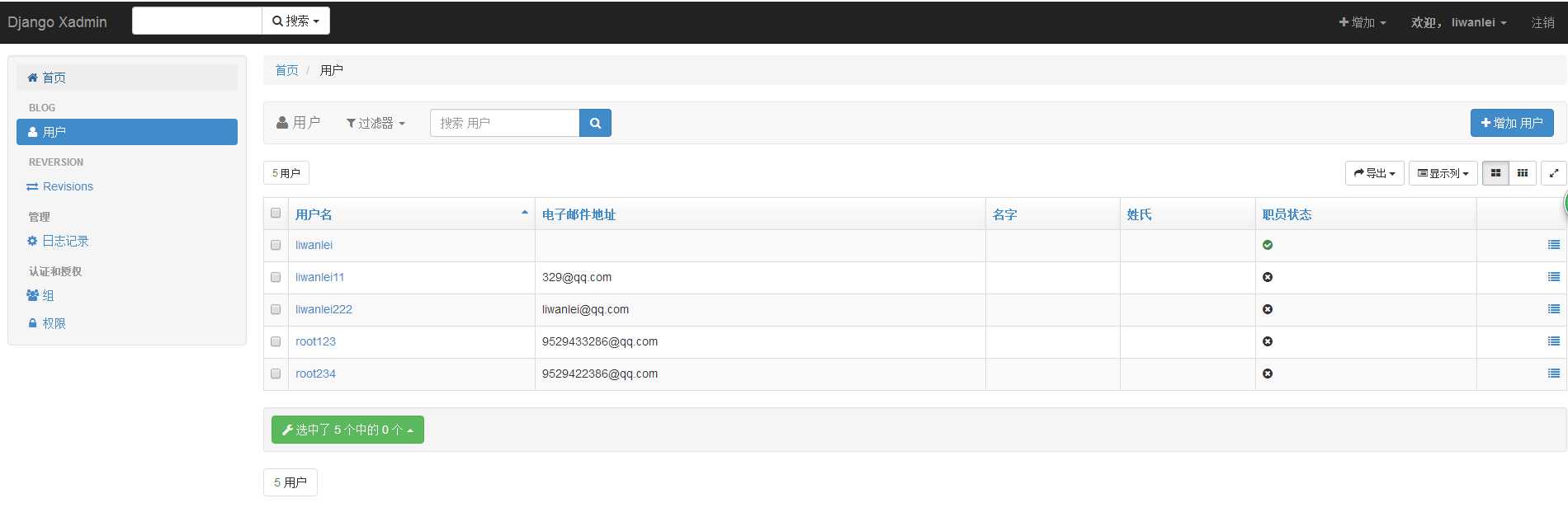Open user link liwanlei
The image size is (1568, 517).
[314, 245]
